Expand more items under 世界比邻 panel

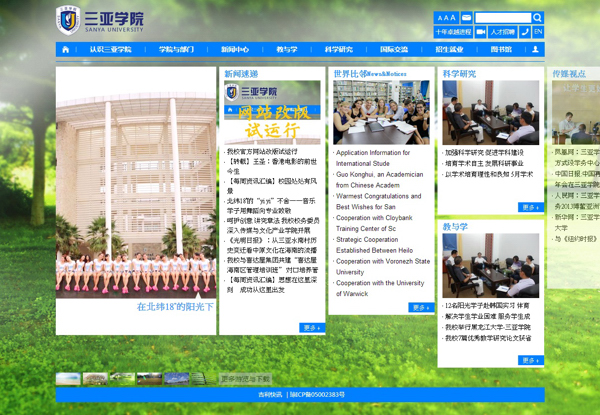[421, 308]
